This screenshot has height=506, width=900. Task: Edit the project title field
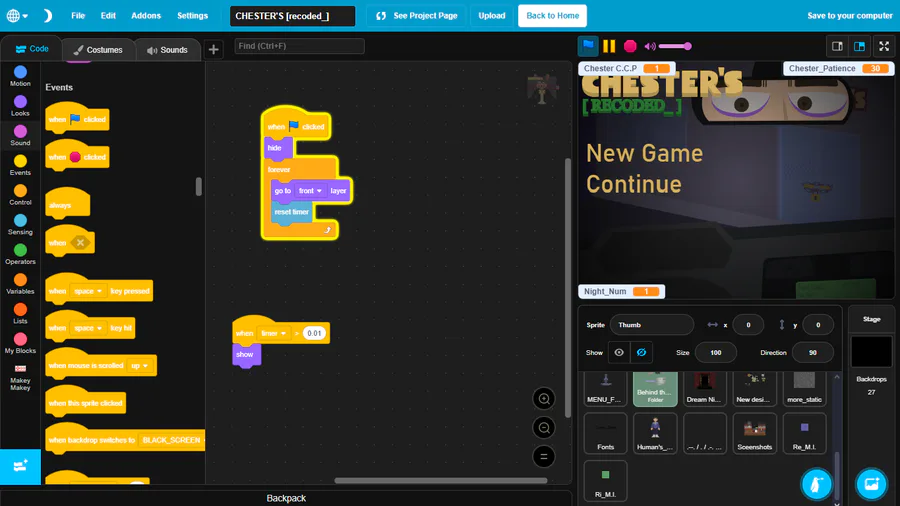click(x=292, y=16)
